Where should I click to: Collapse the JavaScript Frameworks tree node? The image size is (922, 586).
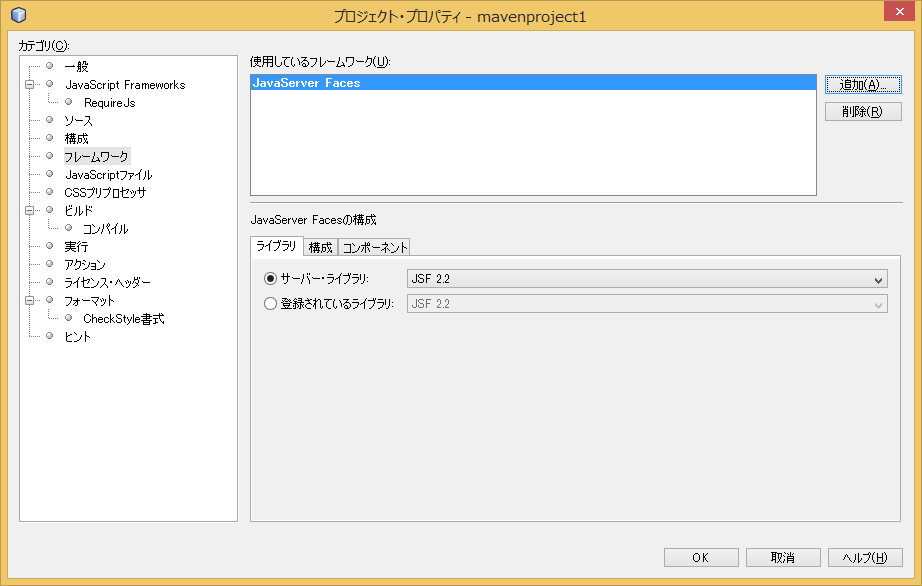tap(31, 84)
